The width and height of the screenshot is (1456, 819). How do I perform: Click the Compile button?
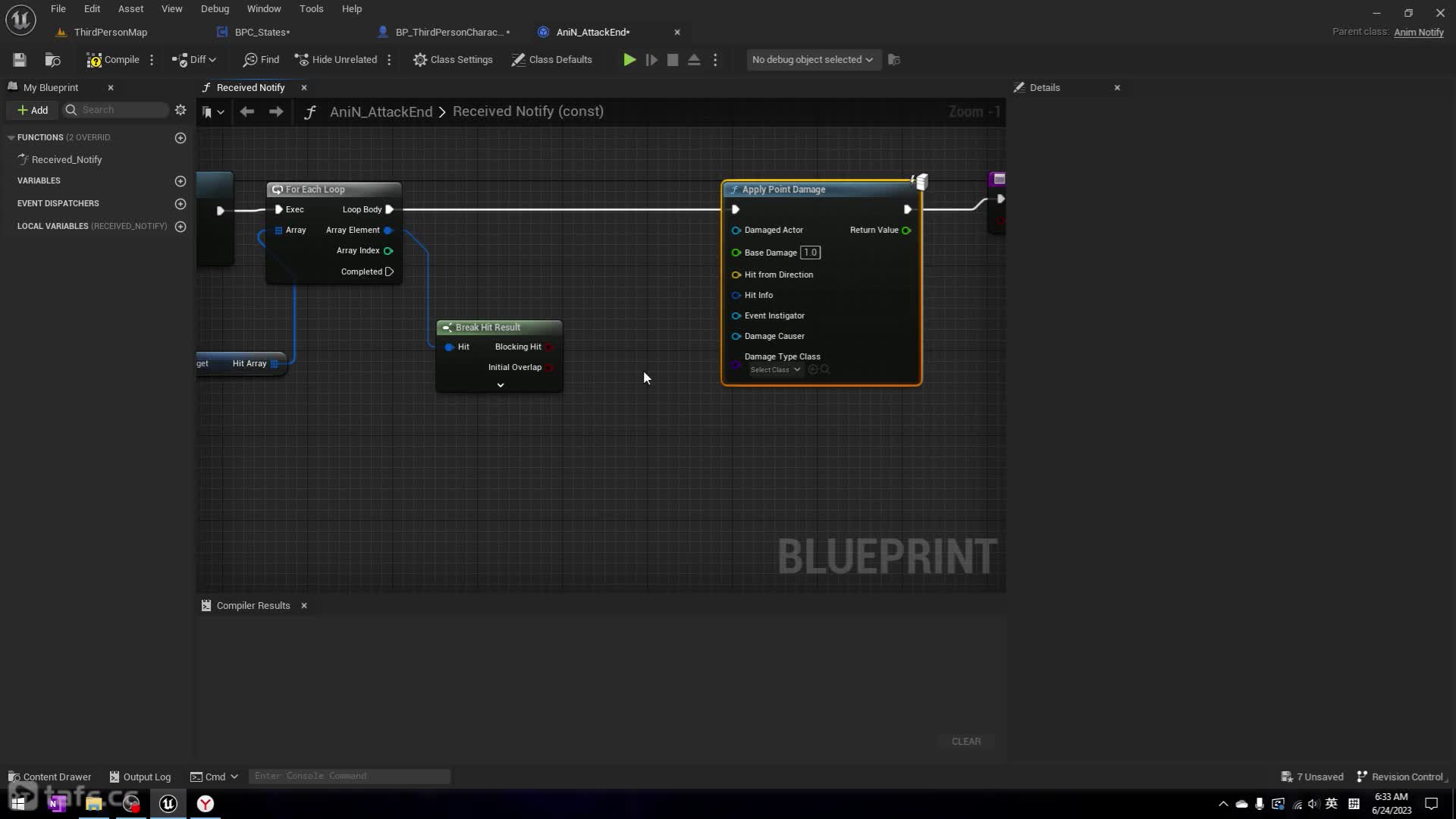coord(113,60)
